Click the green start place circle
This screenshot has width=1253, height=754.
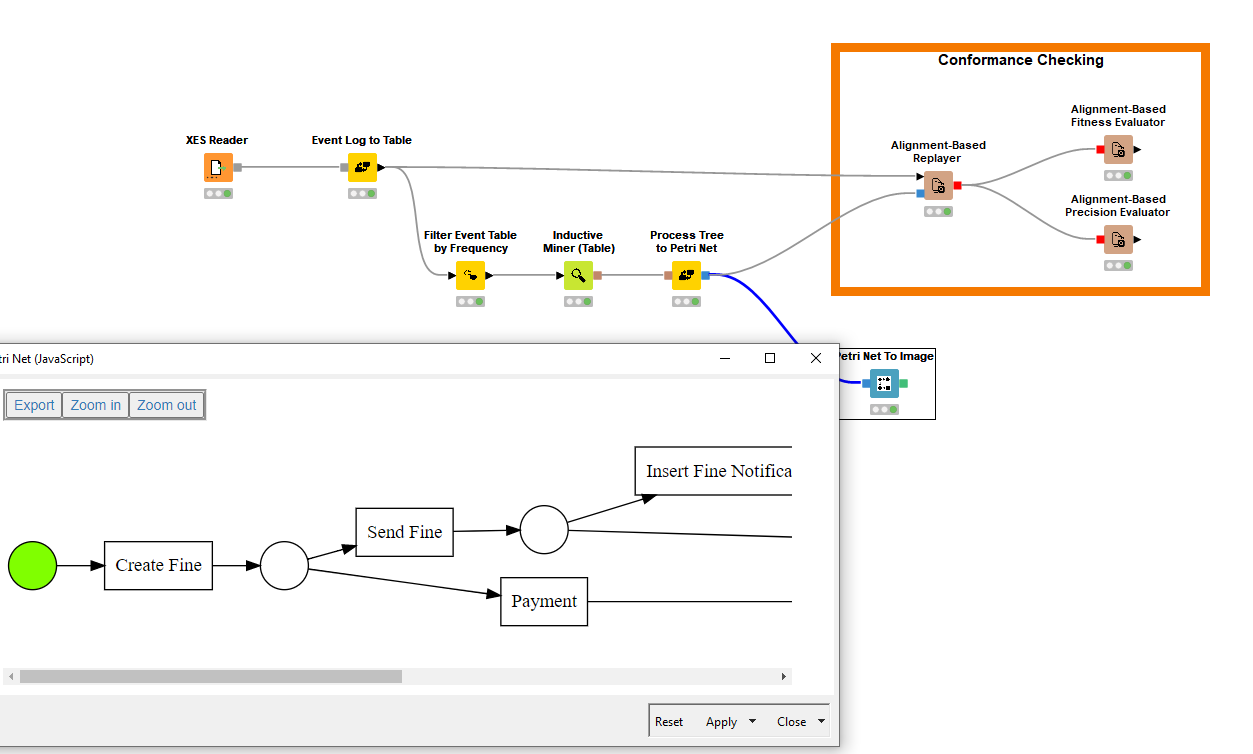[x=32, y=565]
